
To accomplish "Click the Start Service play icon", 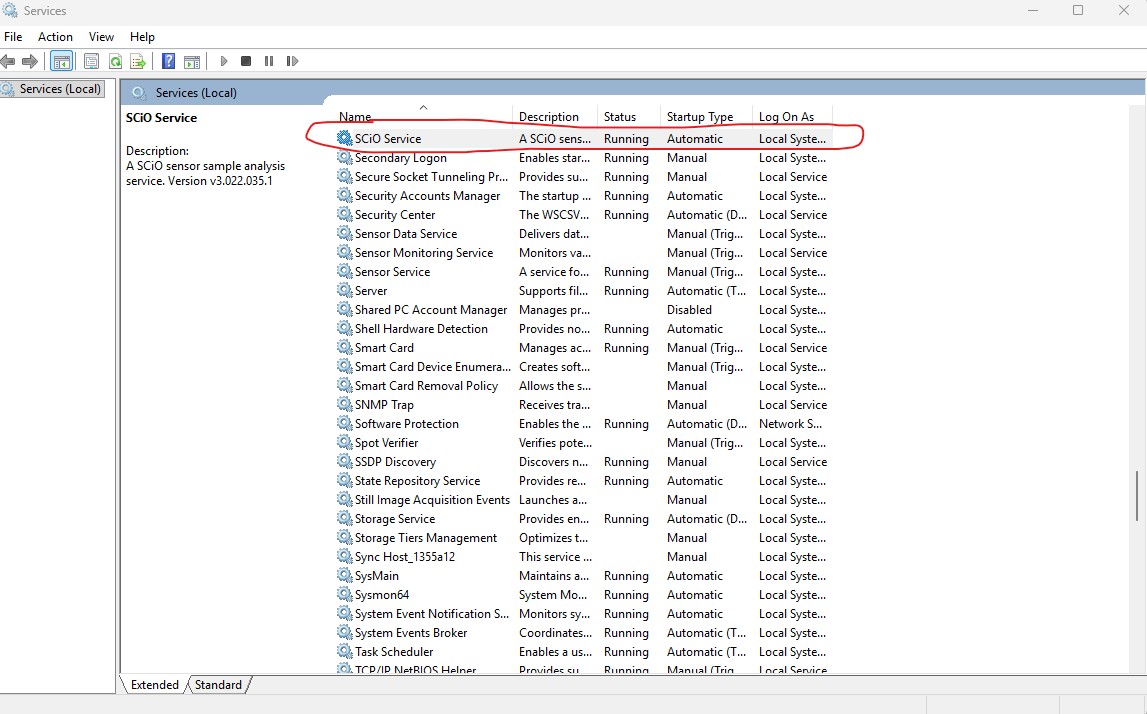I will point(224,61).
